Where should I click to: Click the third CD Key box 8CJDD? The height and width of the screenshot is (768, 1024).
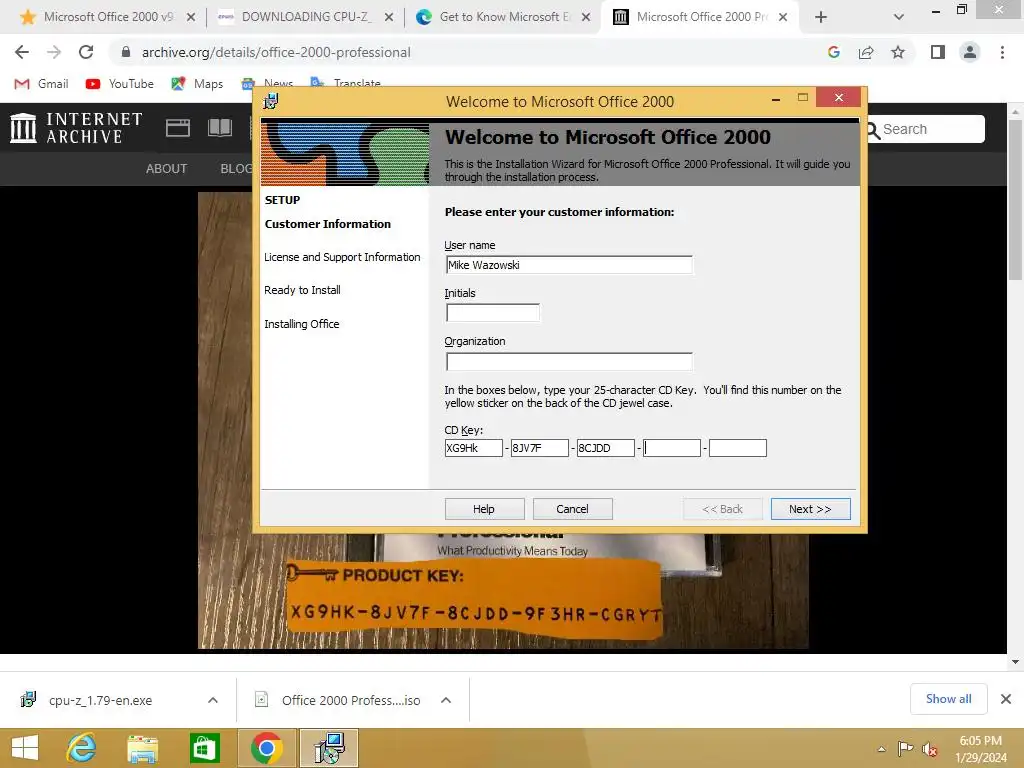[x=605, y=448]
